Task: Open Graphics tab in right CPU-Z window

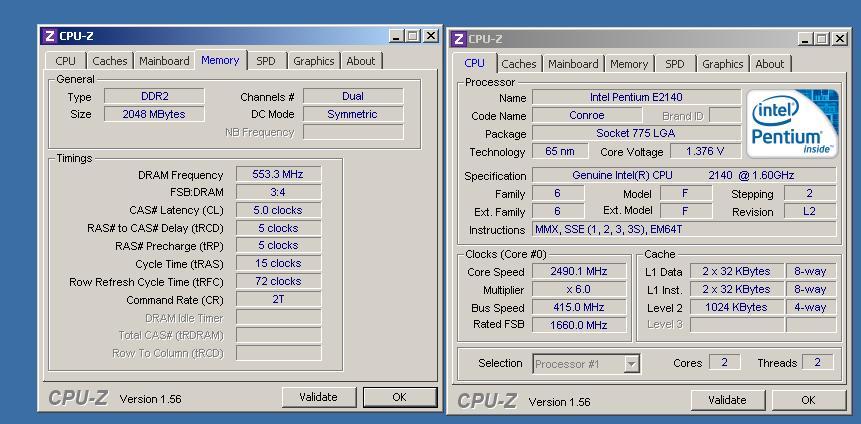Action: (723, 64)
